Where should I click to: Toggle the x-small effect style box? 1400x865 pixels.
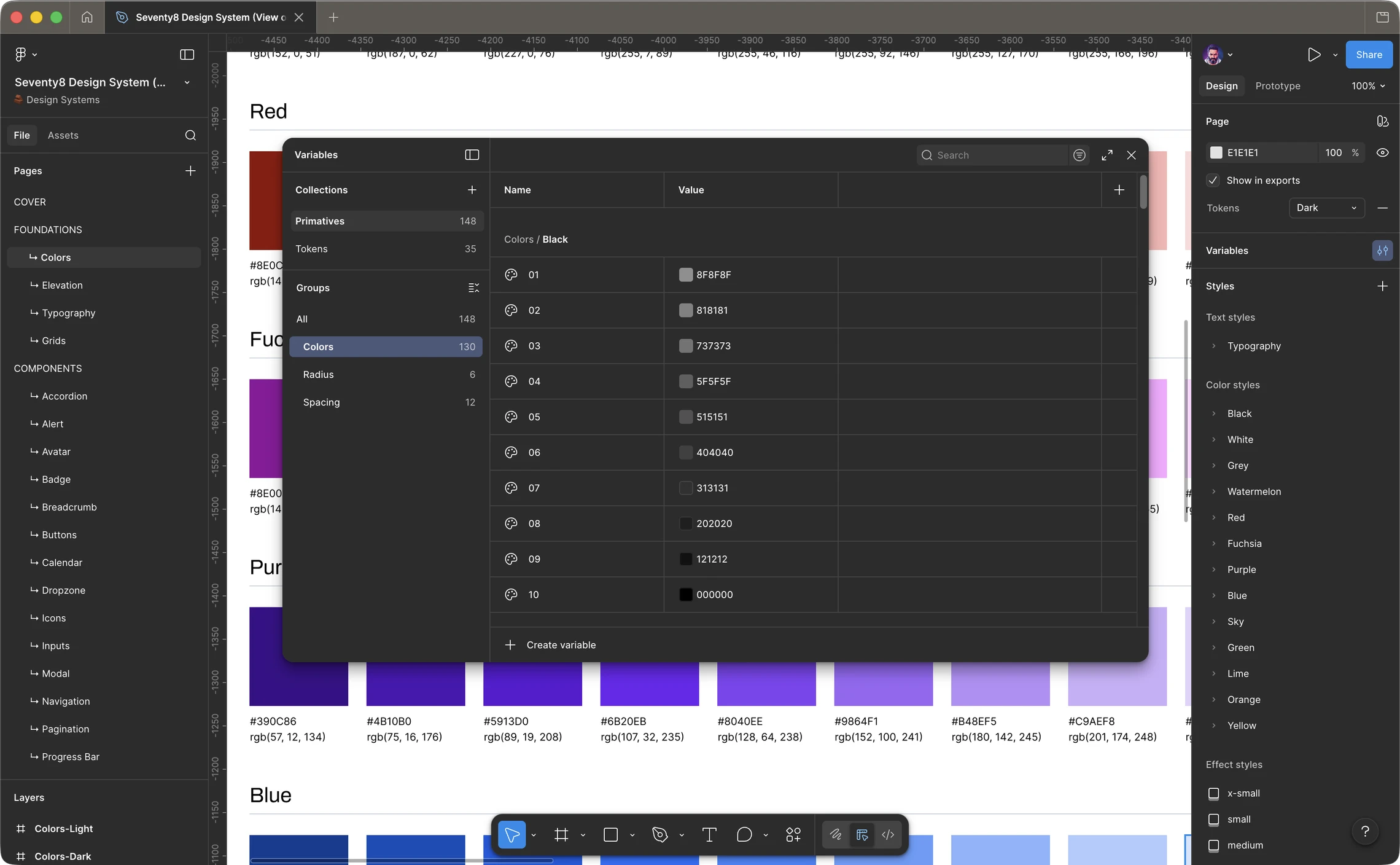(1213, 793)
